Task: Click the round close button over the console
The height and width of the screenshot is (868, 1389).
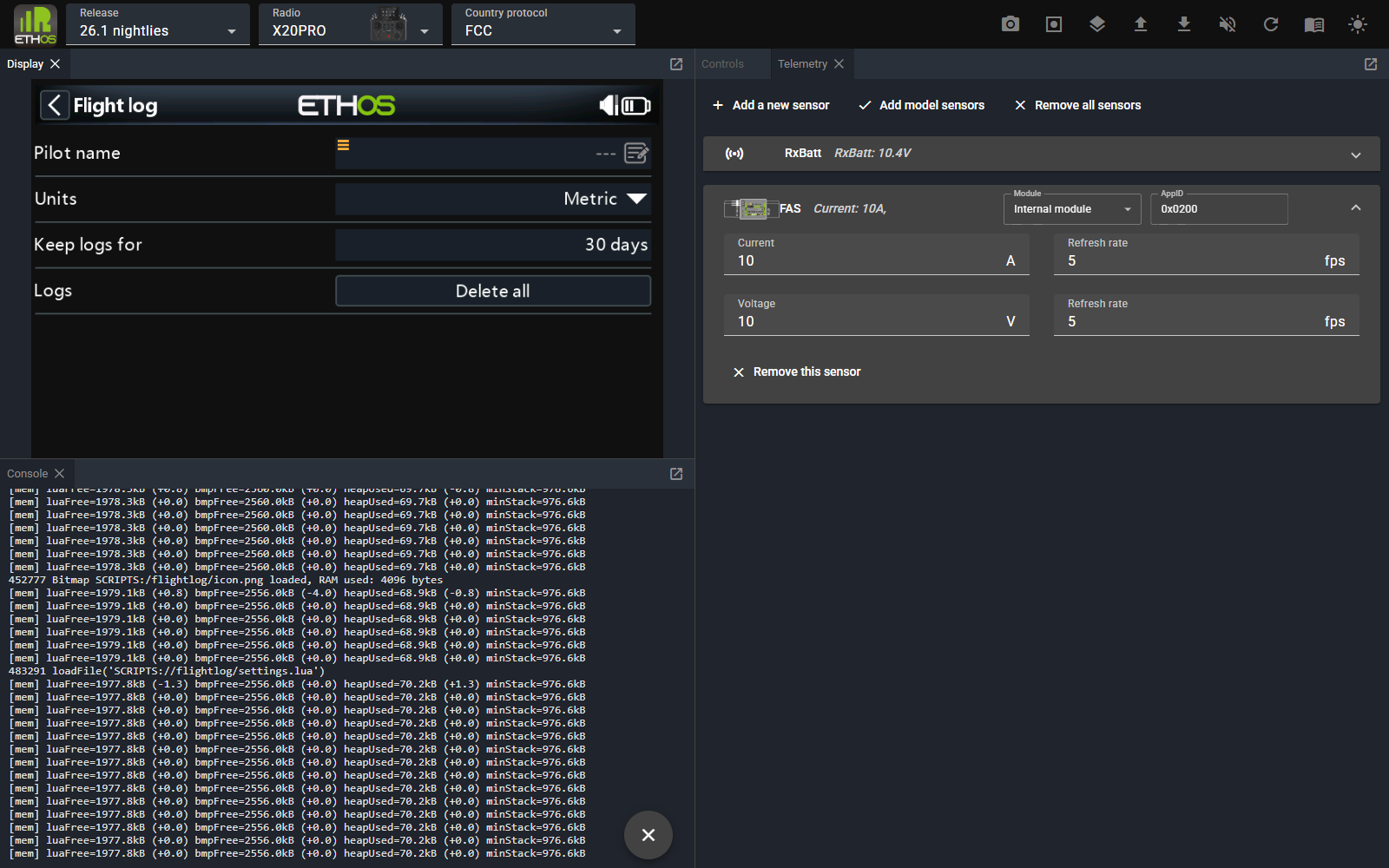Action: (648, 835)
